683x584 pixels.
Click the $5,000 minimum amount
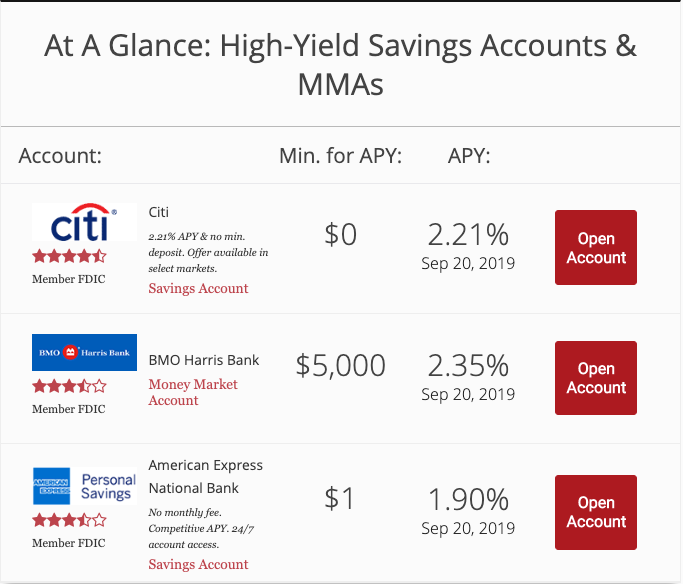coord(341,365)
